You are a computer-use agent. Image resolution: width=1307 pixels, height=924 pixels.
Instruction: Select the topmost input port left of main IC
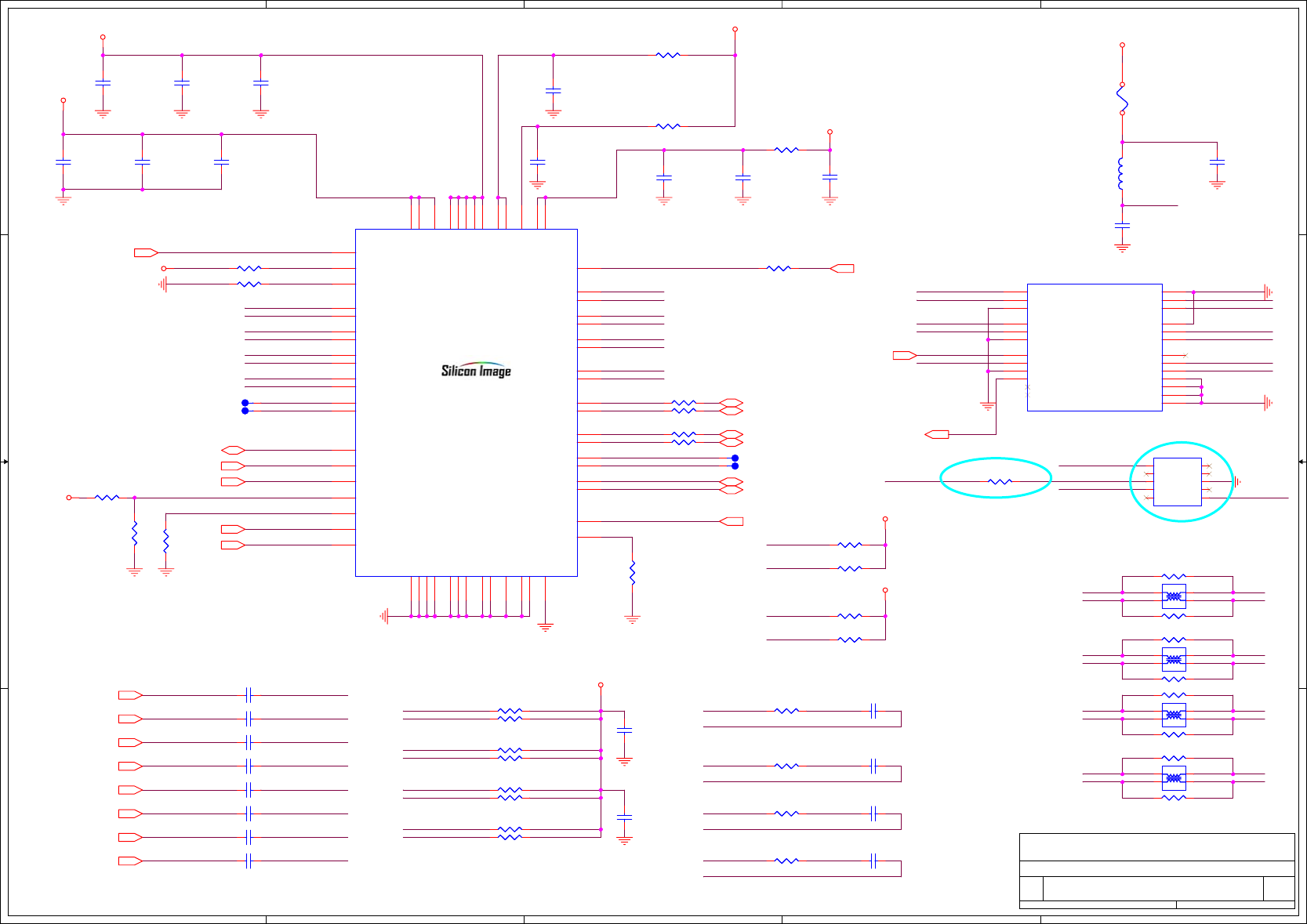tap(147, 252)
